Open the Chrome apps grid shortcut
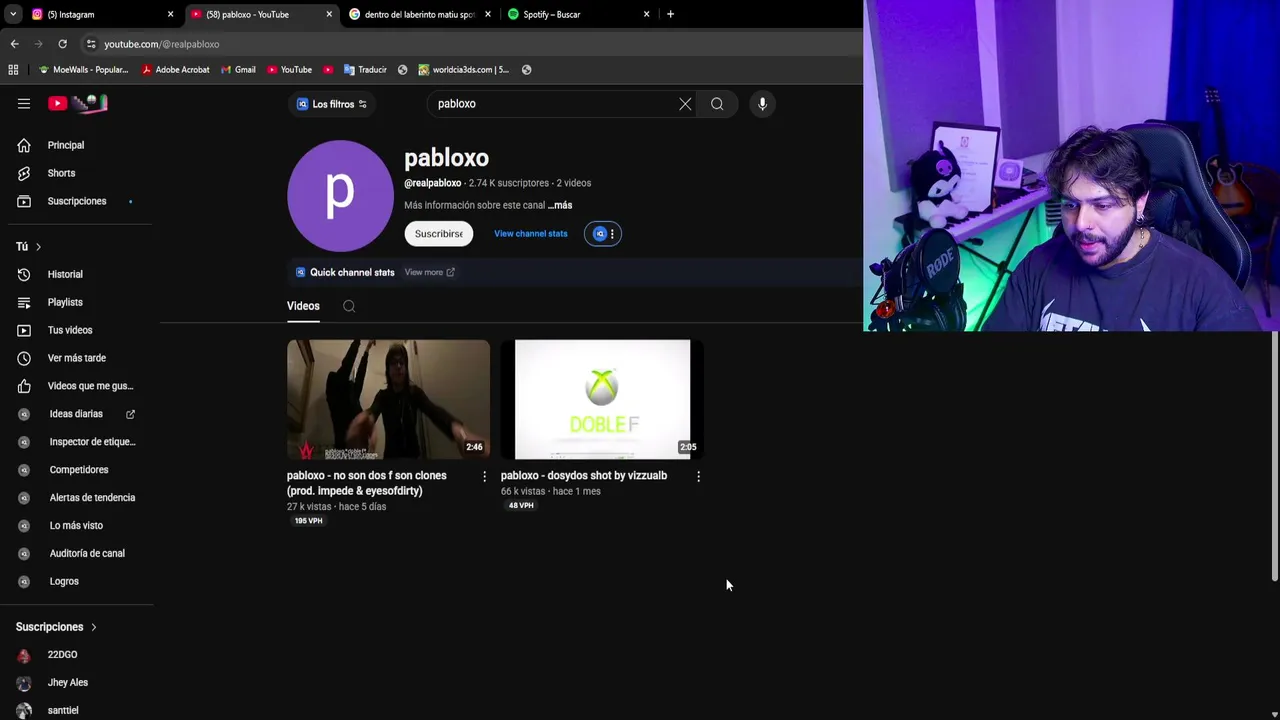 (13, 70)
